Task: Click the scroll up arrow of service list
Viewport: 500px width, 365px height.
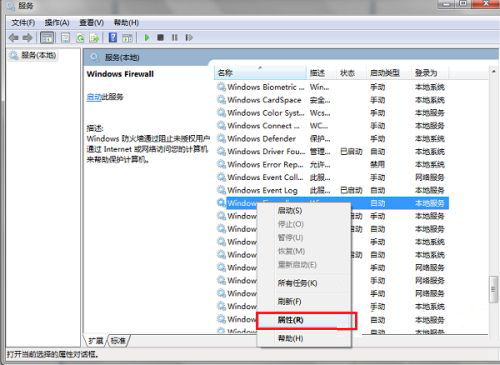Action: click(493, 71)
